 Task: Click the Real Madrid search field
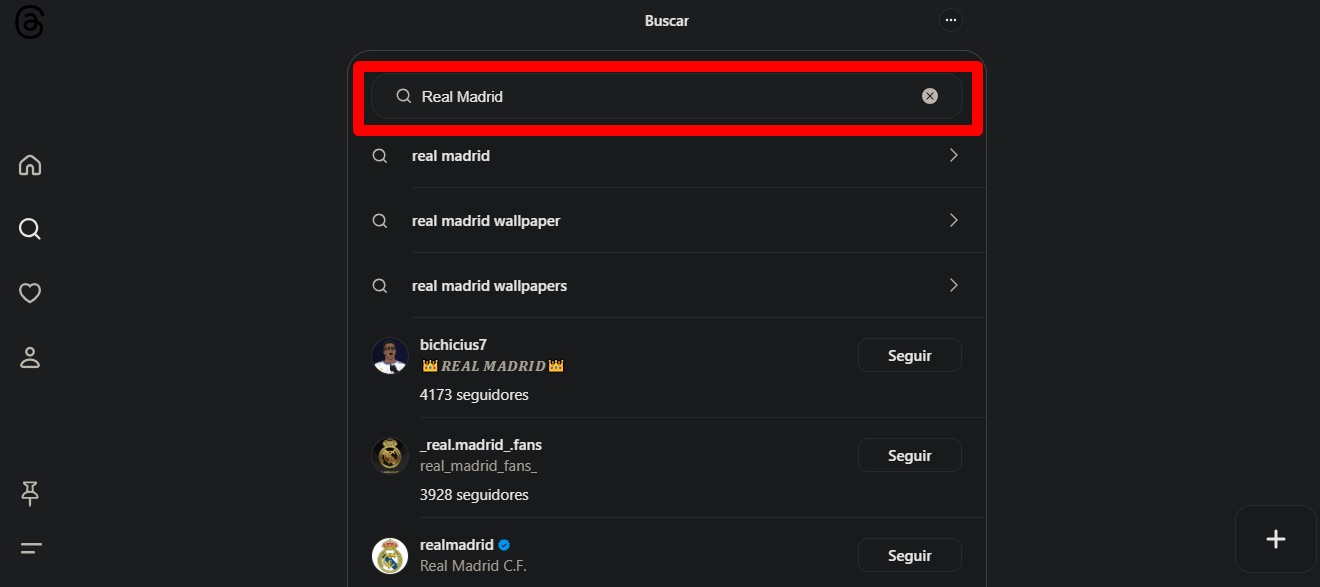666,96
